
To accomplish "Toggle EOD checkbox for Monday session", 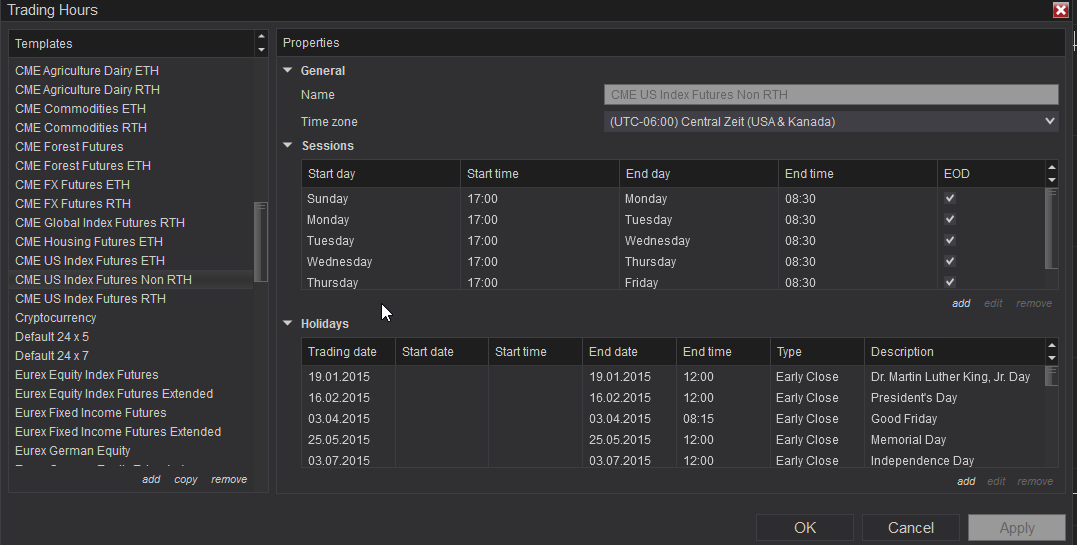I will coord(950,219).
